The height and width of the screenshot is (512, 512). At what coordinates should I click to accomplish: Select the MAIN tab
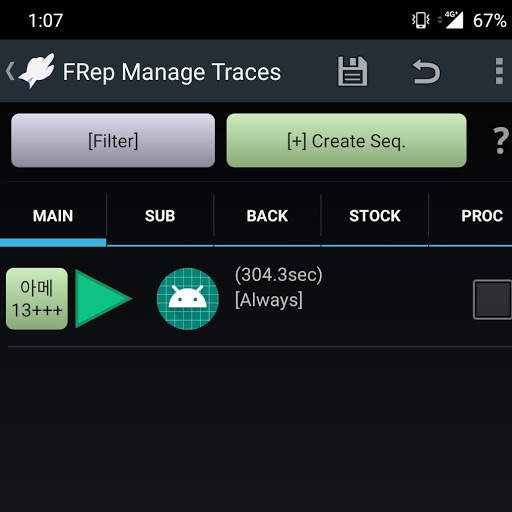53,216
